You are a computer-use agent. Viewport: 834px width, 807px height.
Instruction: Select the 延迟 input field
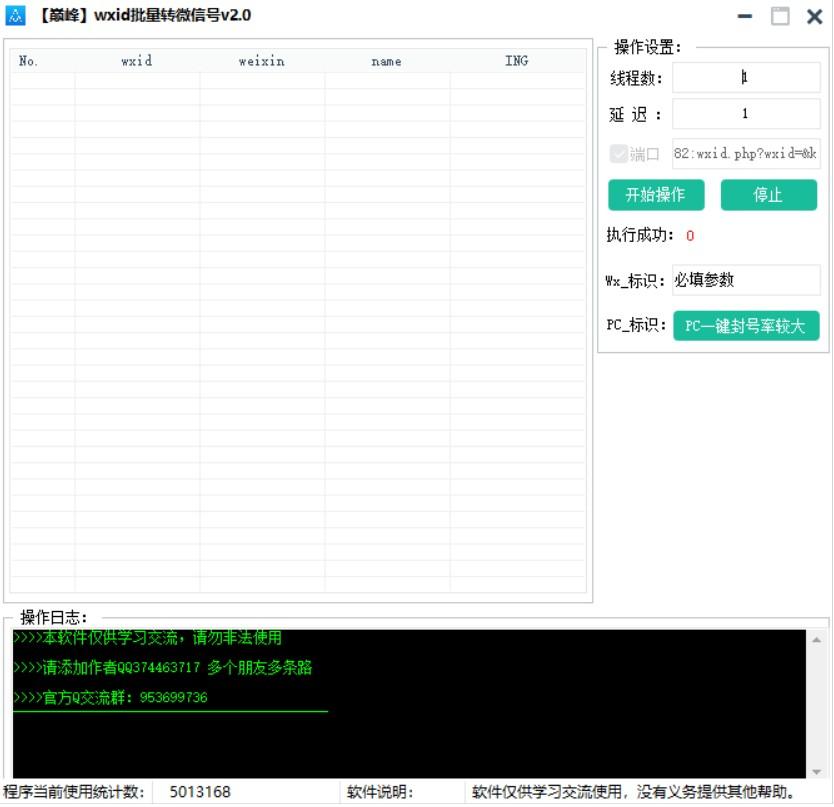click(747, 115)
